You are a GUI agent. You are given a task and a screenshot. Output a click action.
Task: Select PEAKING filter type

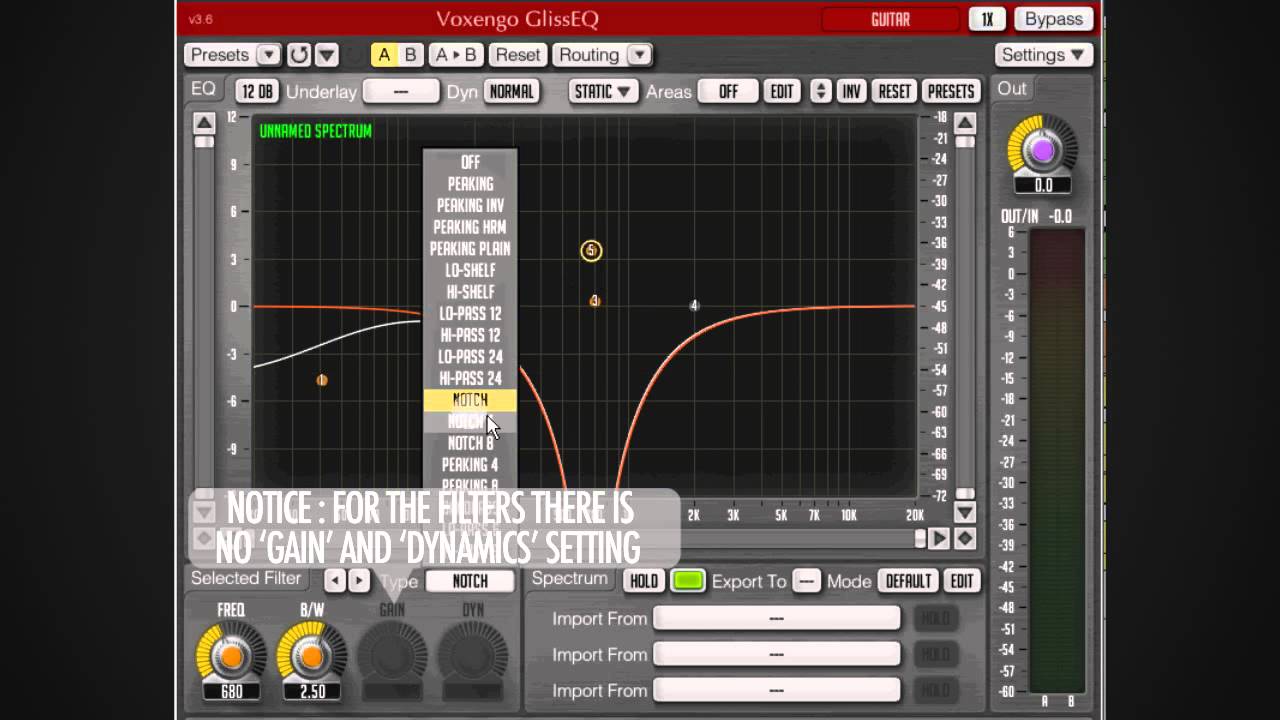click(x=470, y=184)
